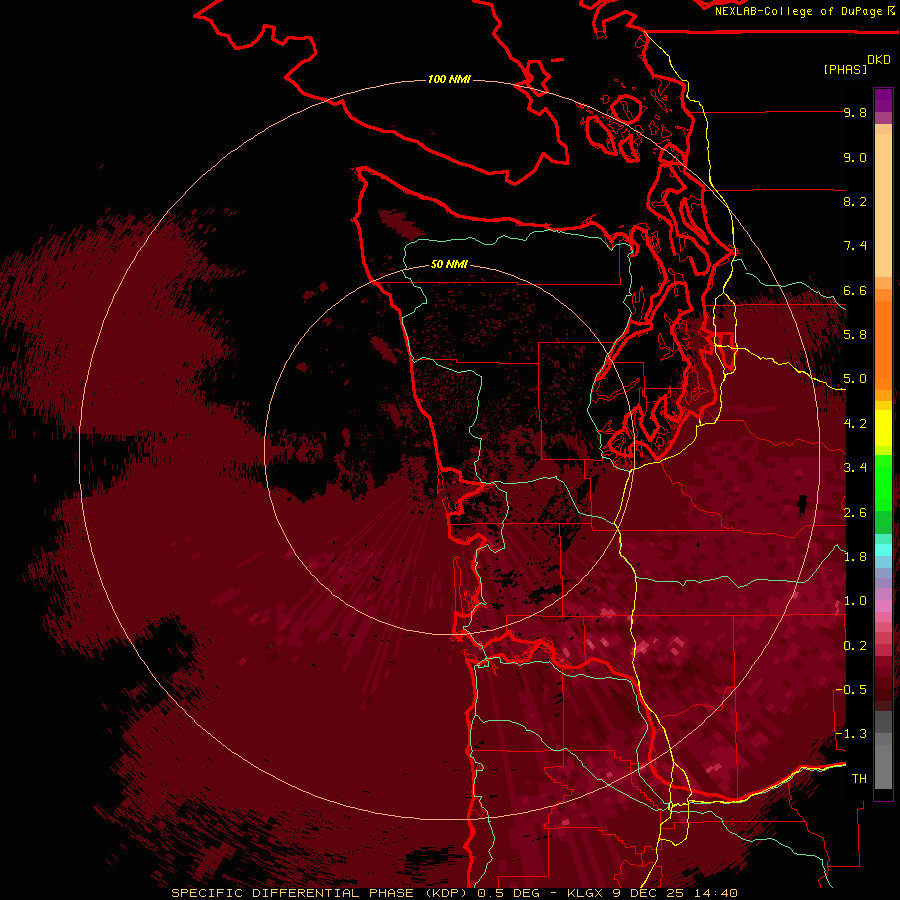Click the 7.4 value on the color scale
Screen dimensions: 900x900
(855, 246)
